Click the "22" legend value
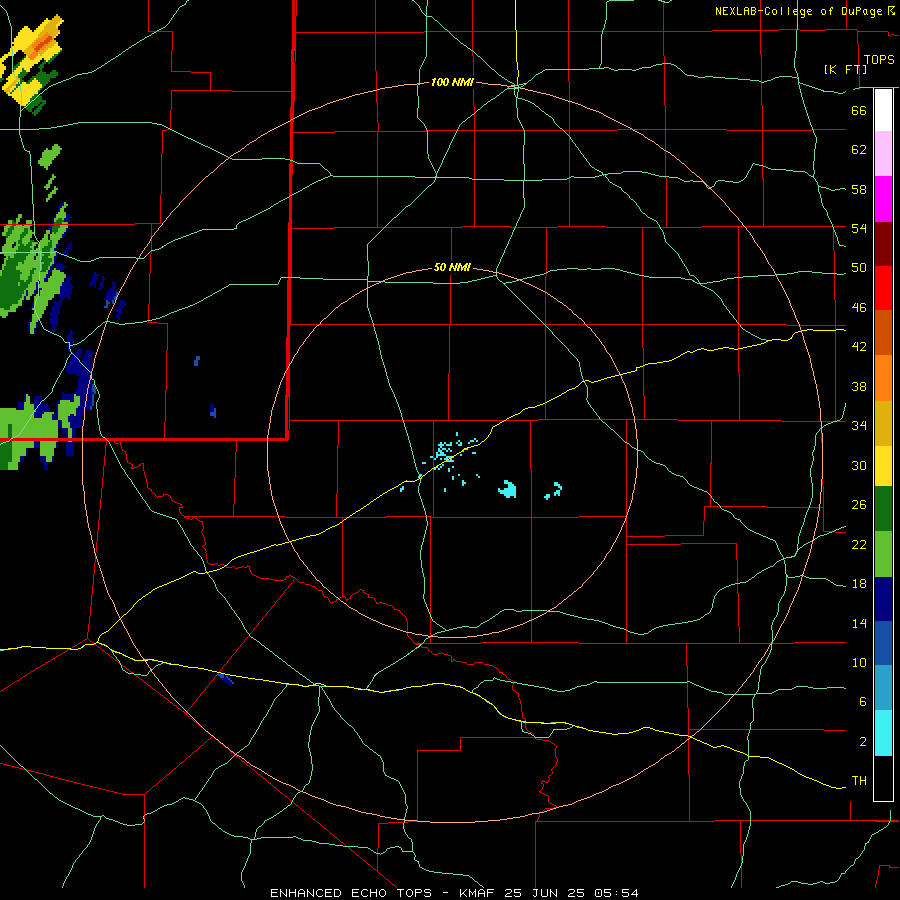This screenshot has width=900, height=900. [x=859, y=545]
